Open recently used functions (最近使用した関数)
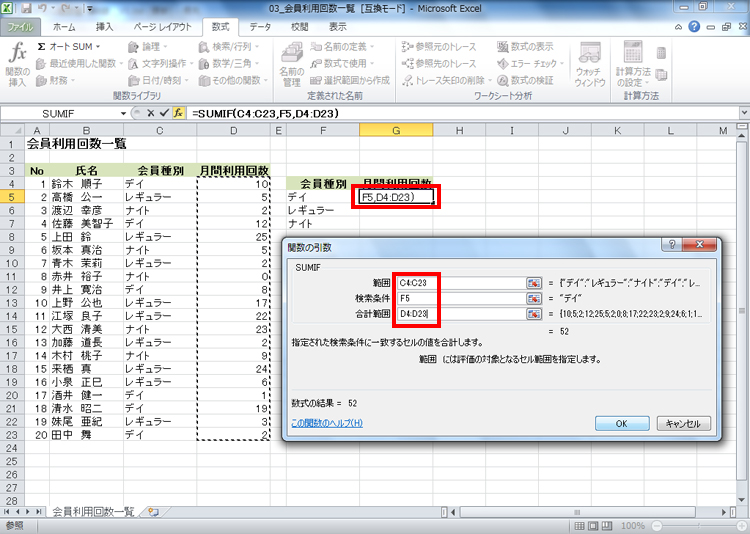 click(x=79, y=63)
